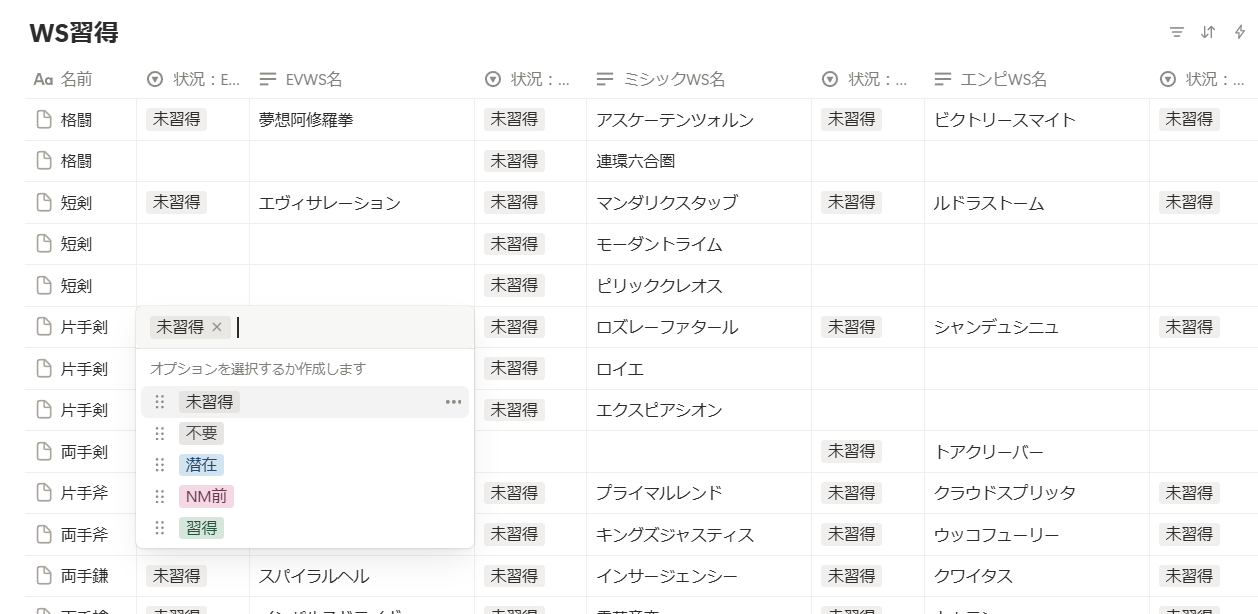Click the page icon in the ロズレーファタール row
The width and height of the screenshot is (1258, 614).
point(44,327)
